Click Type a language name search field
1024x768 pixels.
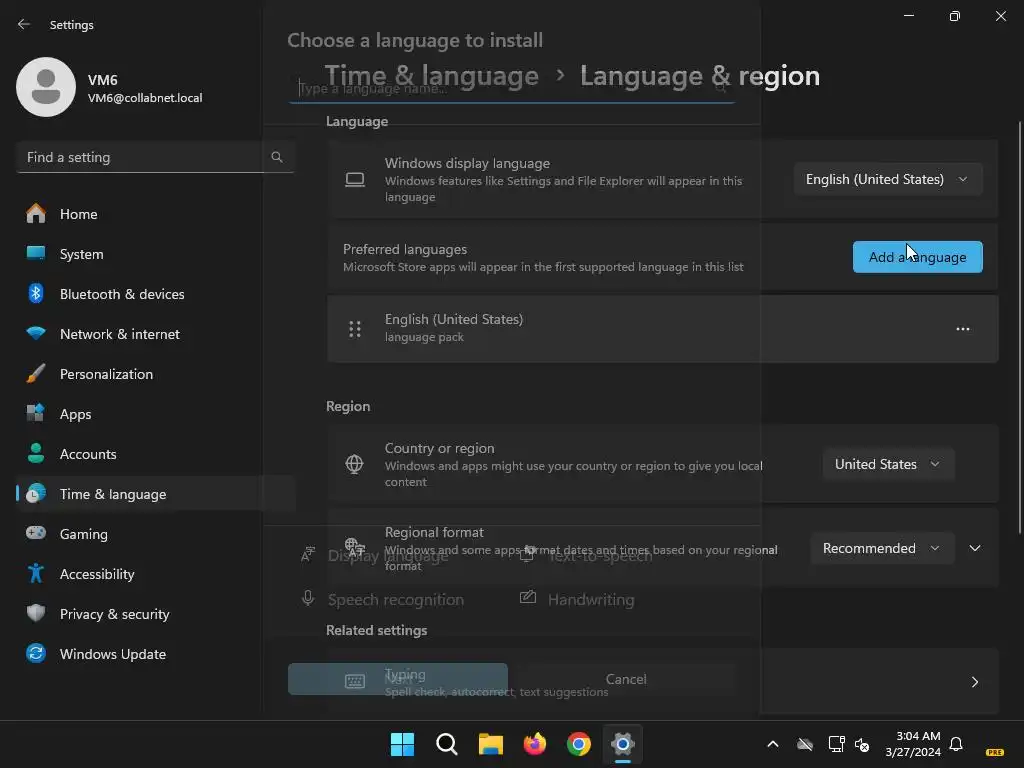[511, 89]
